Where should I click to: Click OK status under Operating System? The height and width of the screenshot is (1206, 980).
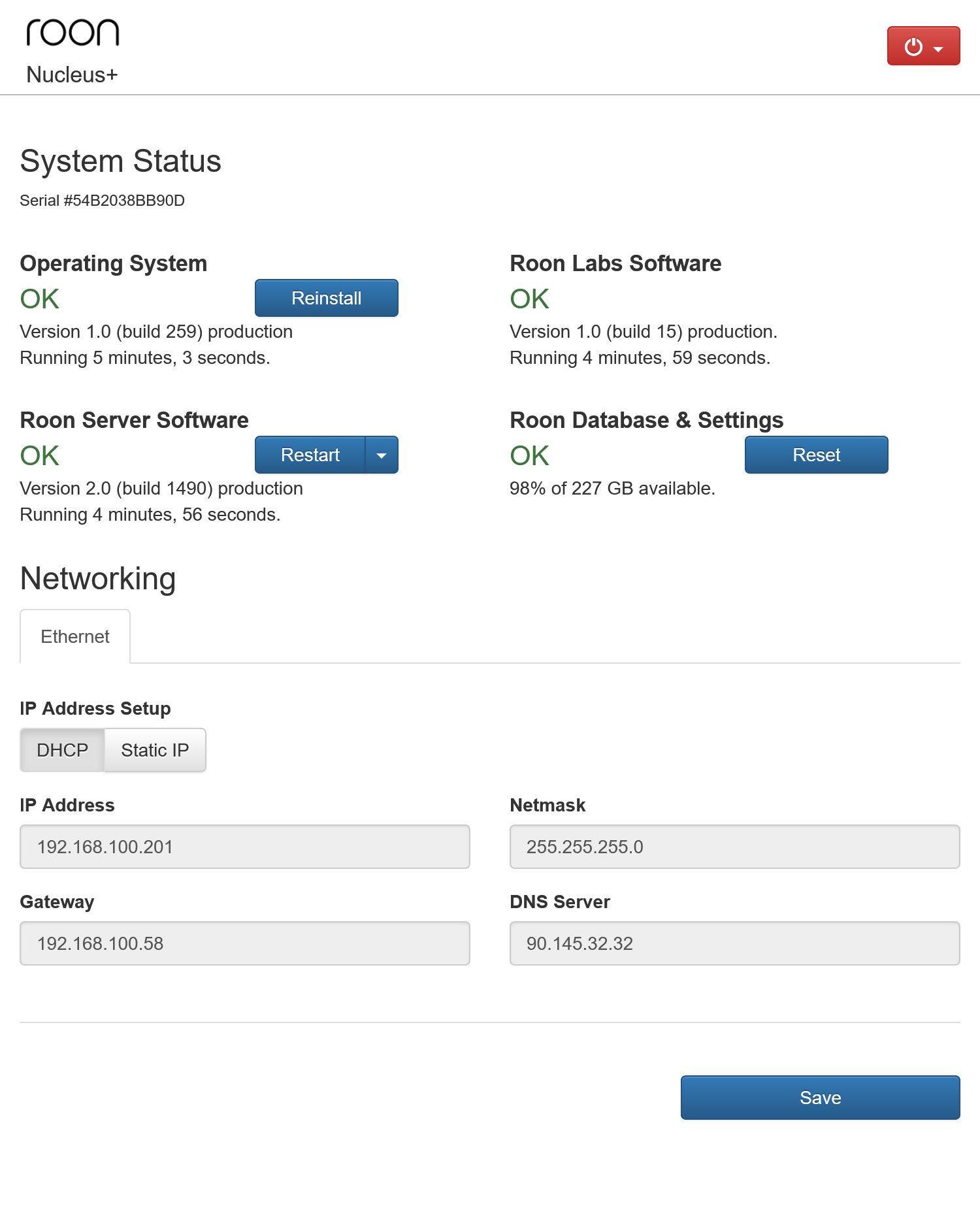click(40, 299)
